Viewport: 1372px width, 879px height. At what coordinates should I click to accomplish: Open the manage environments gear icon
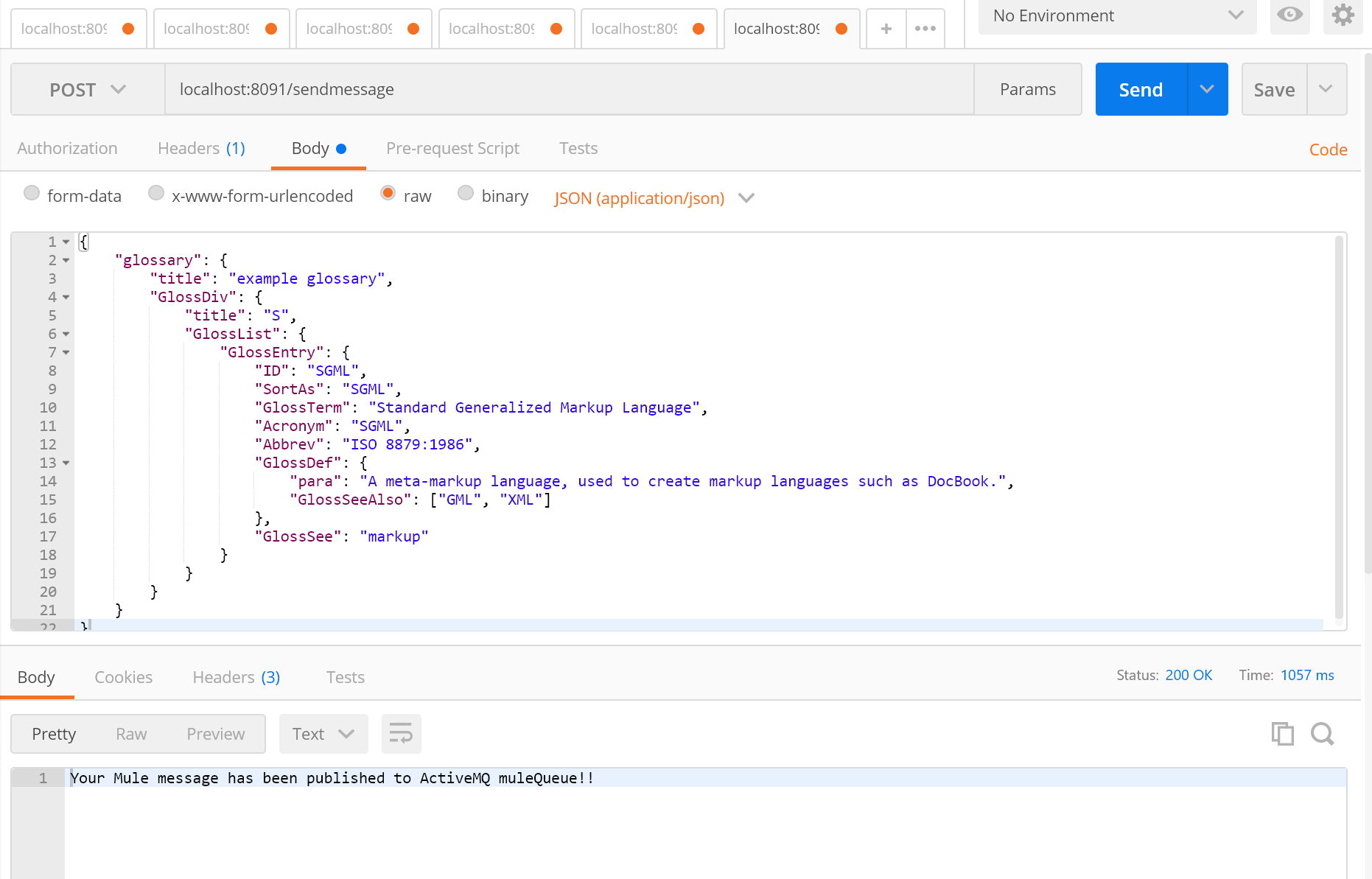1343,15
